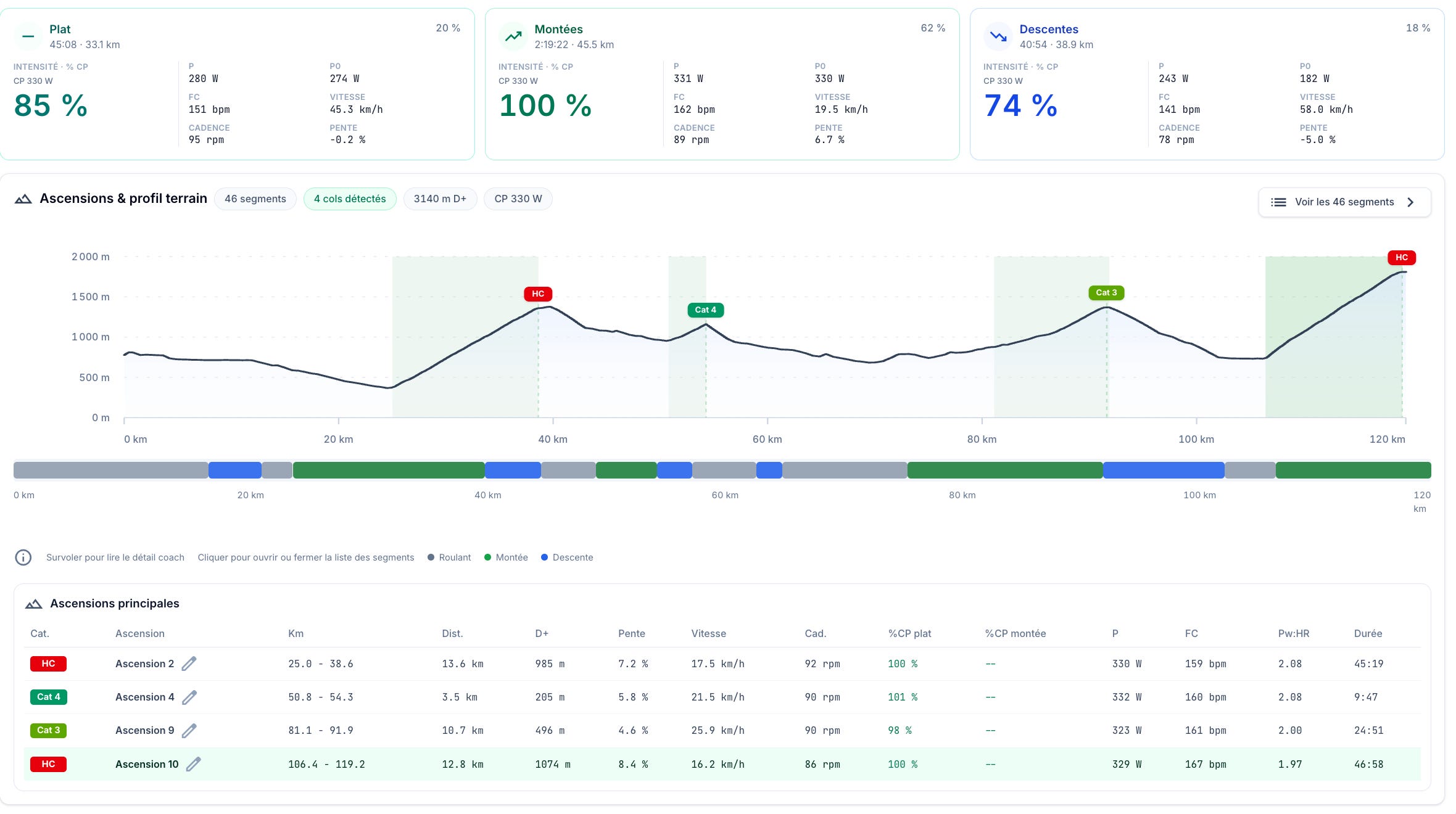Click the Plat flat-terrain icon
Screen dimensions: 1456x814
pos(28,36)
